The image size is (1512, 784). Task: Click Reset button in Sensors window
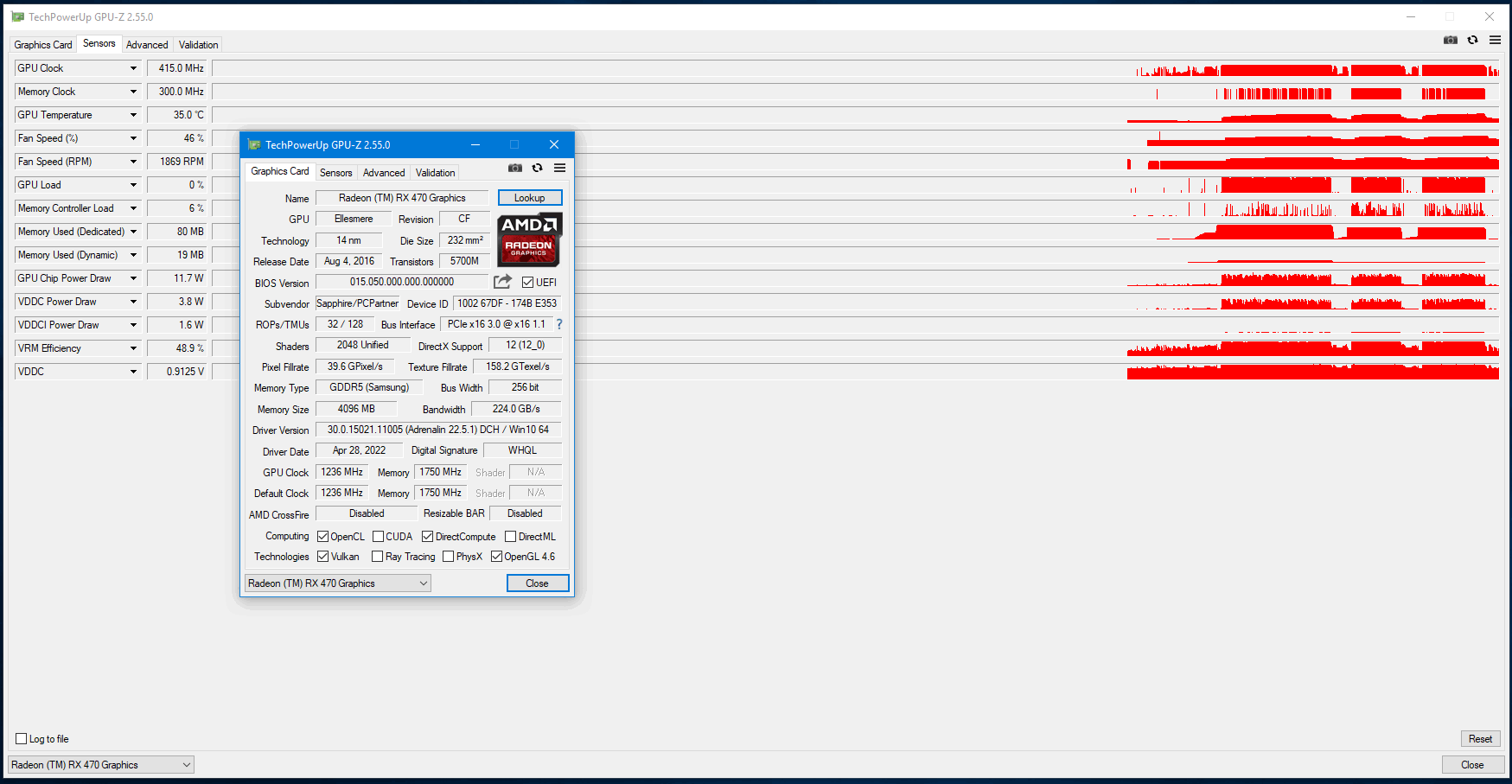pos(1480,739)
